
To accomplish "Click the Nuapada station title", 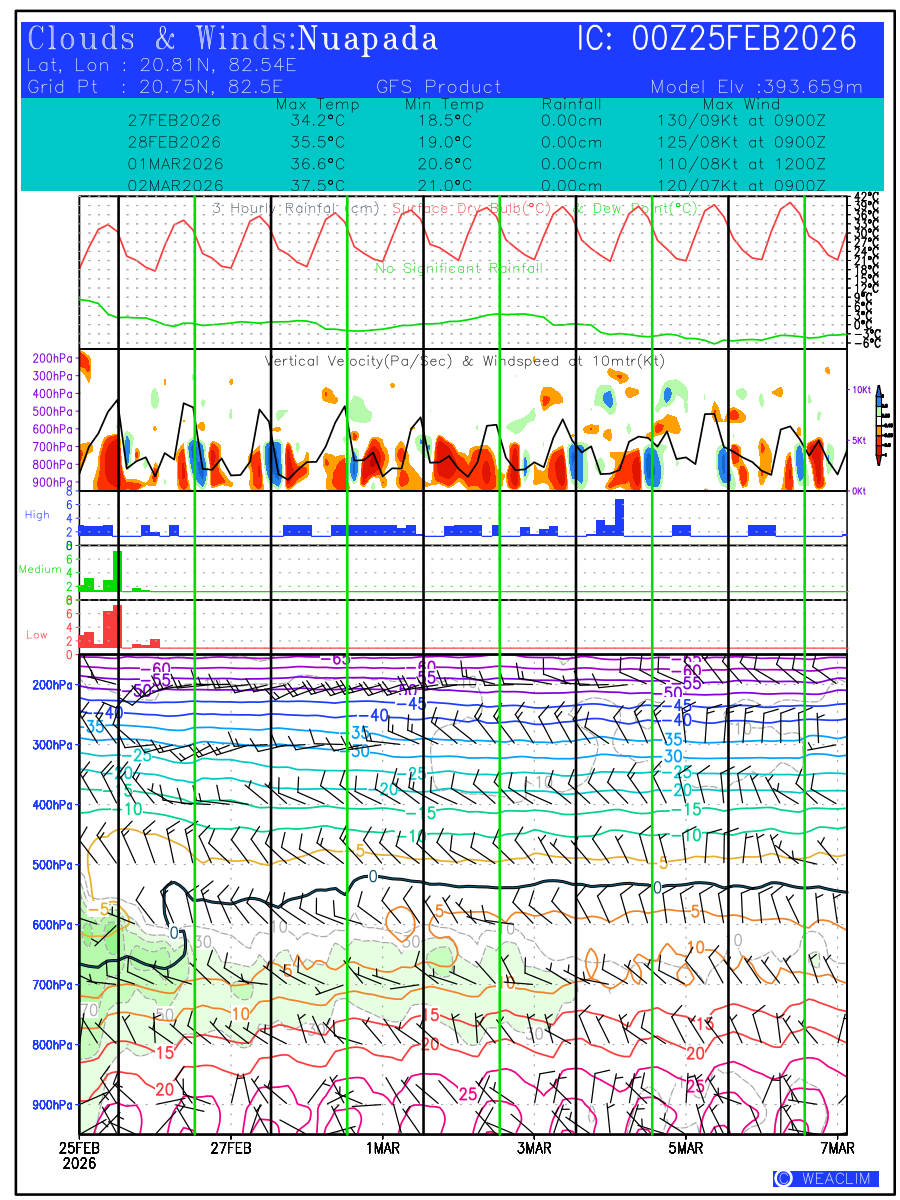I will click(369, 39).
